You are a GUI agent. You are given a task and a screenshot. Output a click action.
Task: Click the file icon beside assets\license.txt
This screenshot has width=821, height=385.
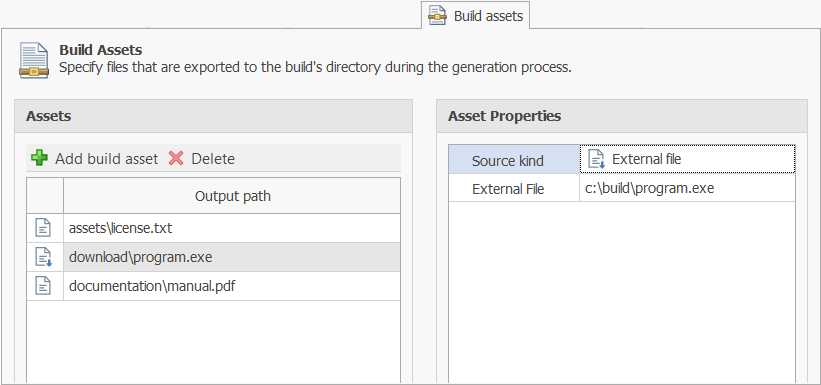click(43, 228)
